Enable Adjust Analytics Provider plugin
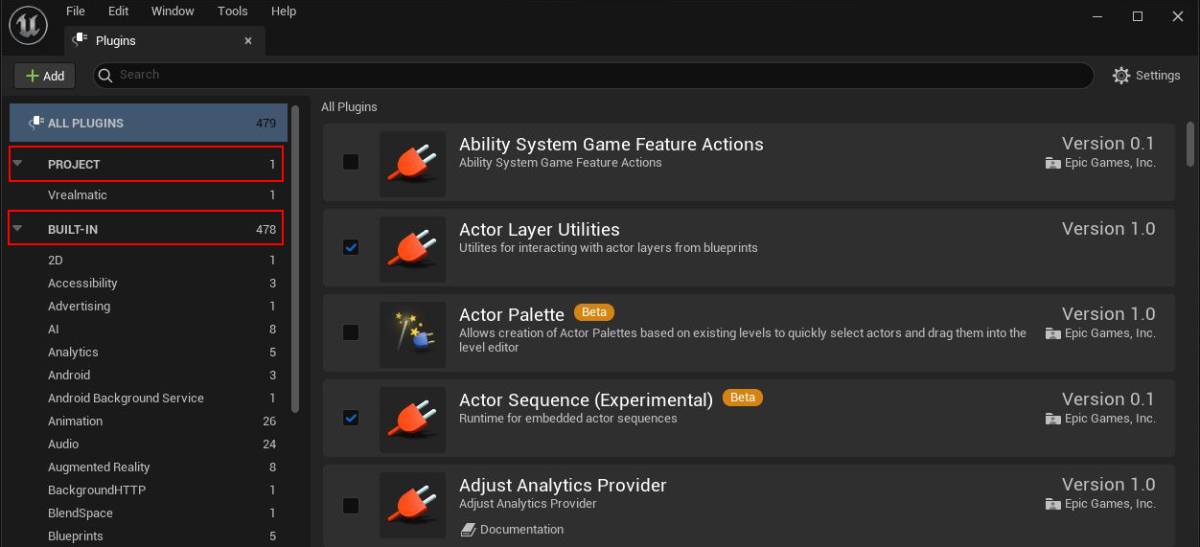 [x=351, y=505]
